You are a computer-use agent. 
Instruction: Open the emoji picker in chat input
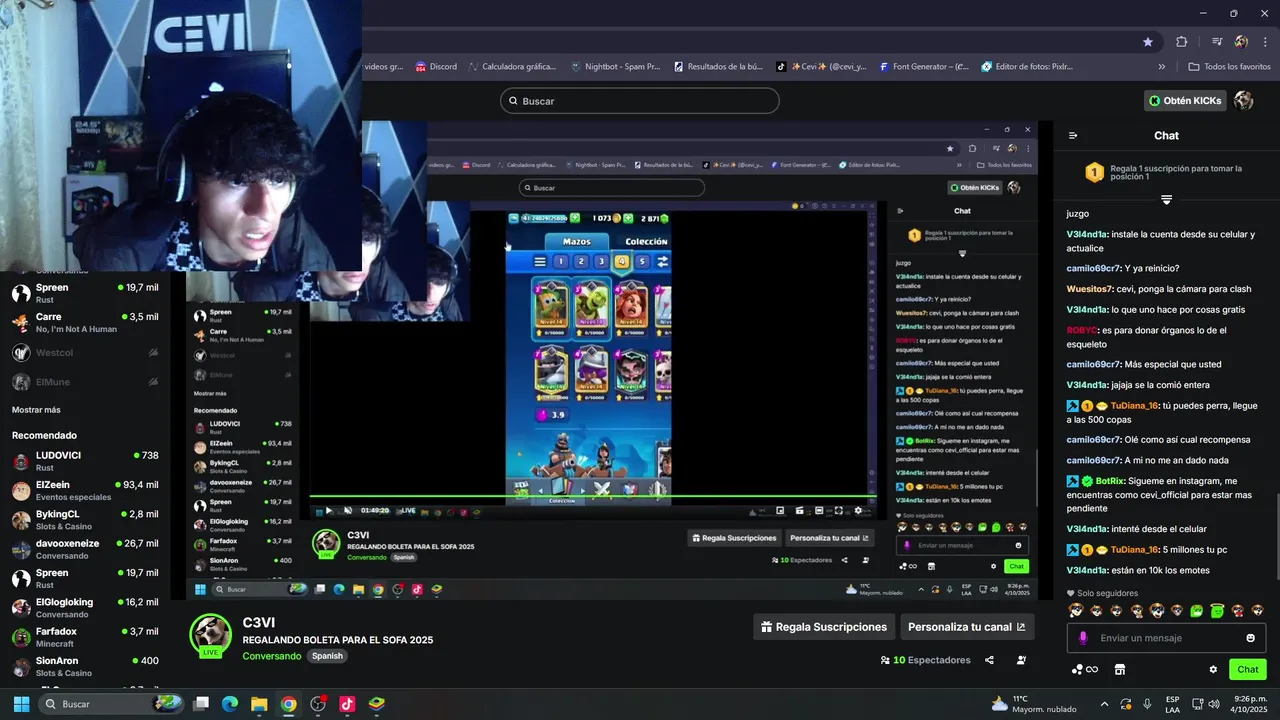[x=1250, y=638]
